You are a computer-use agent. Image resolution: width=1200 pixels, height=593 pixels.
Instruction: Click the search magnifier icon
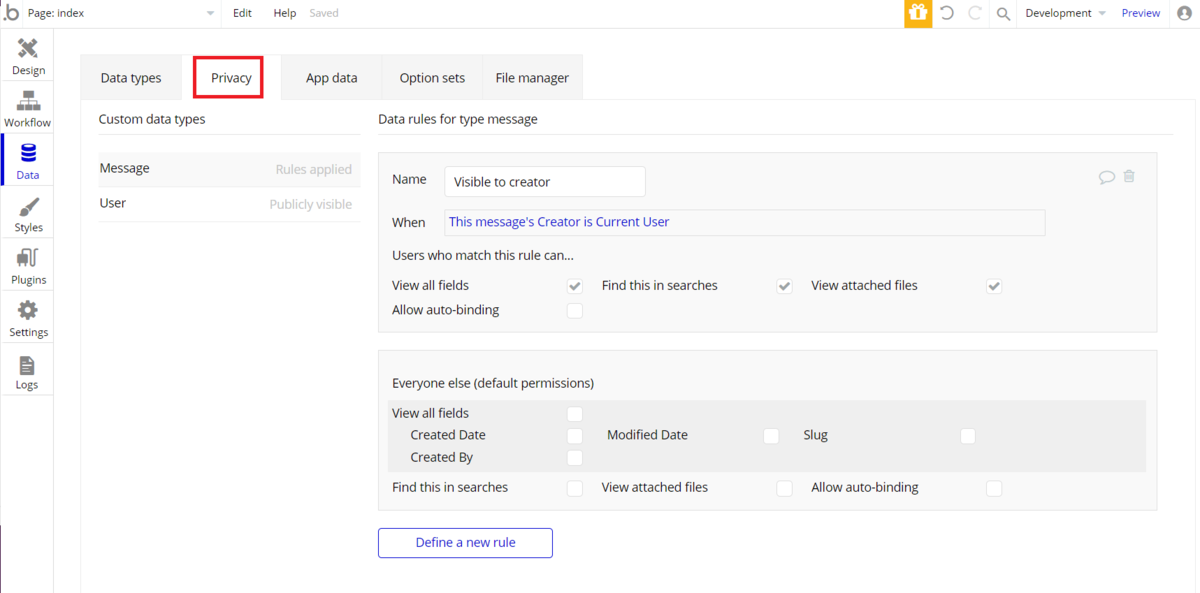pyautogui.click(x=1003, y=13)
